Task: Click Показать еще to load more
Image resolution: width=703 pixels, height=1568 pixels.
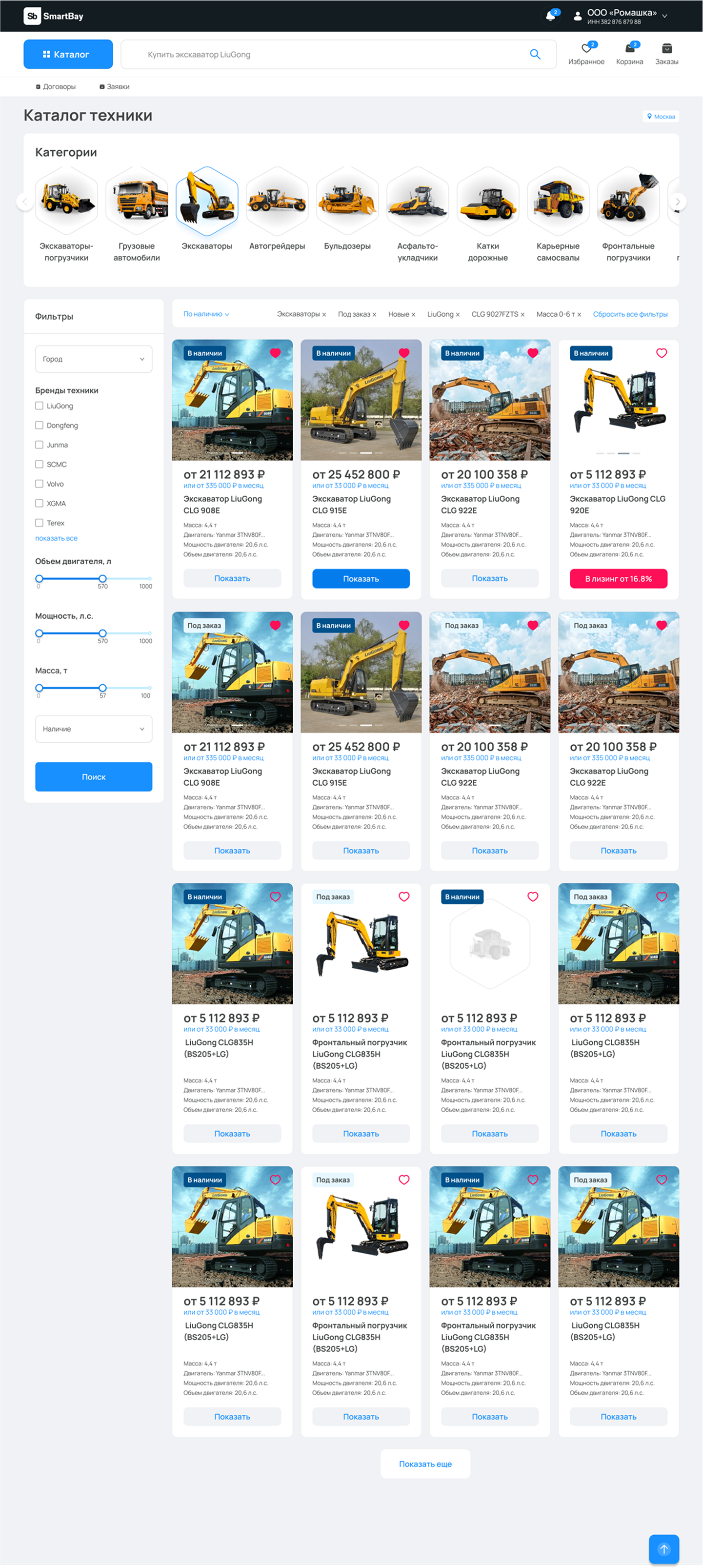Action: point(425,1464)
